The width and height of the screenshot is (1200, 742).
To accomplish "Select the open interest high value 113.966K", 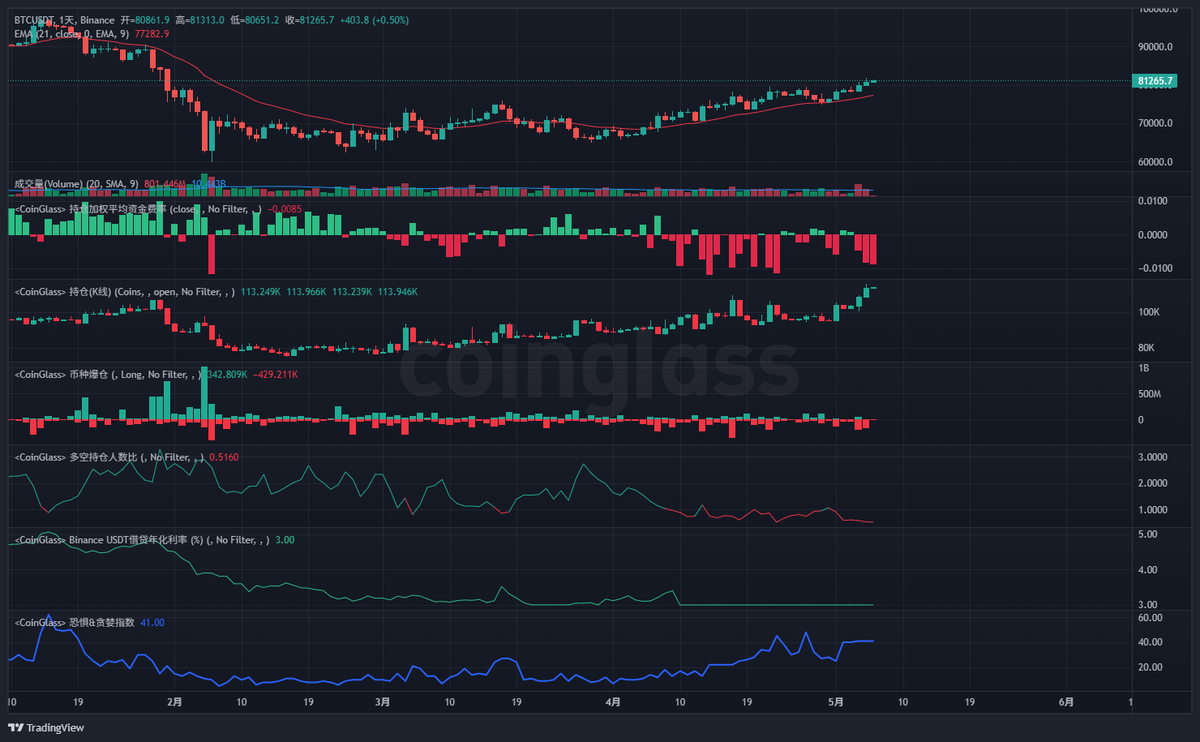I will point(307,292).
